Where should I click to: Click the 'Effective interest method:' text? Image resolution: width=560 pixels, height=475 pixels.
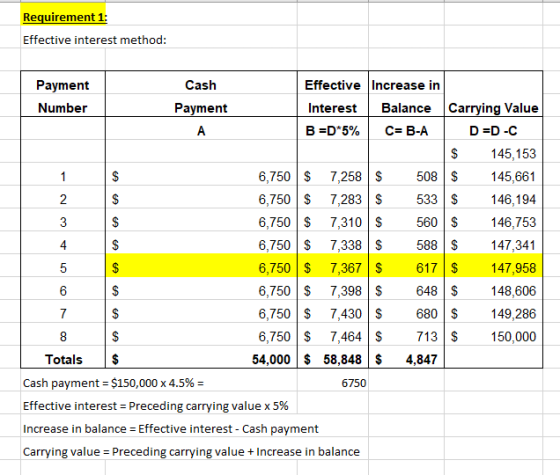pos(95,40)
